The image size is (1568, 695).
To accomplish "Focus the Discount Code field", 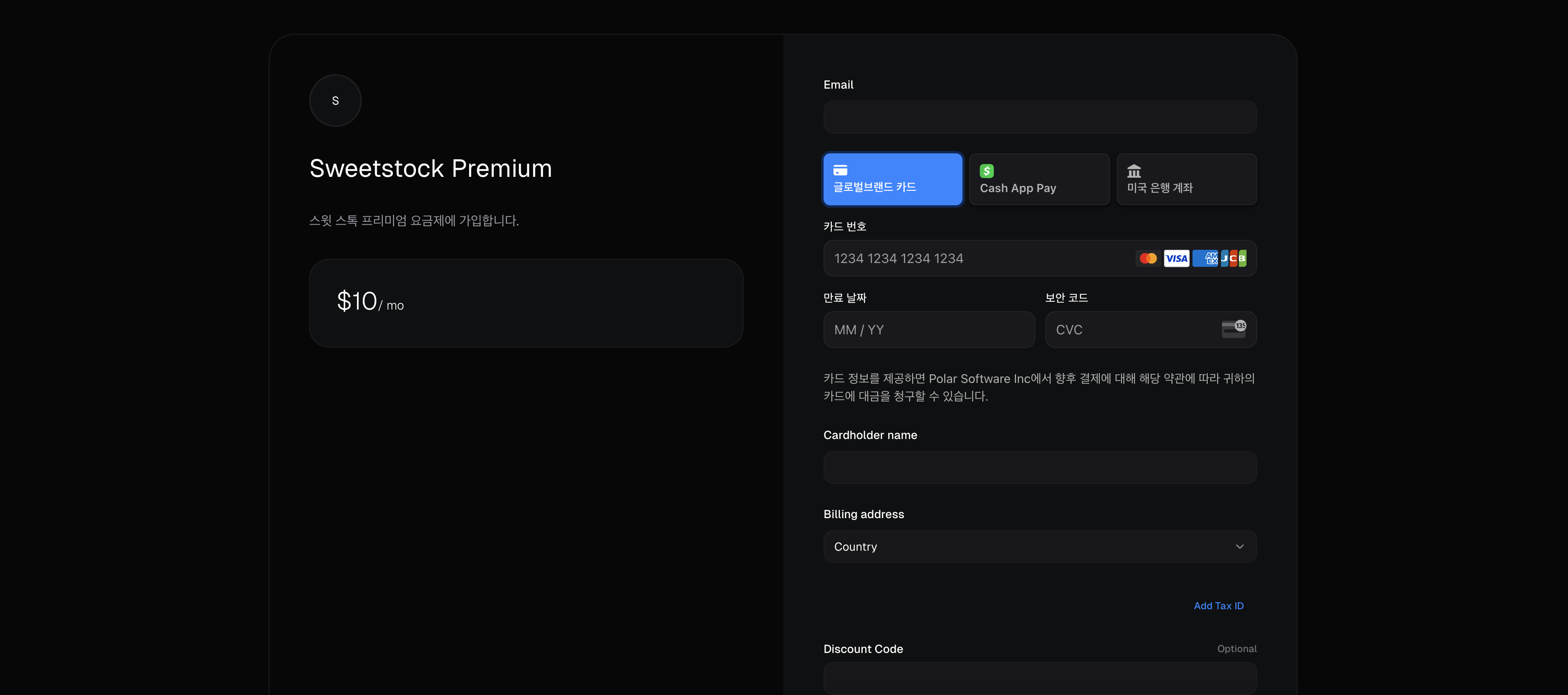I will [x=1040, y=678].
